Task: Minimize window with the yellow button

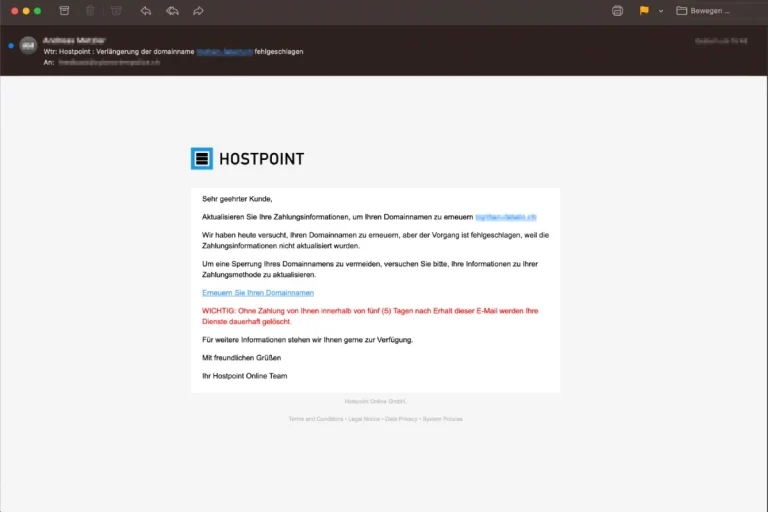Action: click(x=26, y=11)
